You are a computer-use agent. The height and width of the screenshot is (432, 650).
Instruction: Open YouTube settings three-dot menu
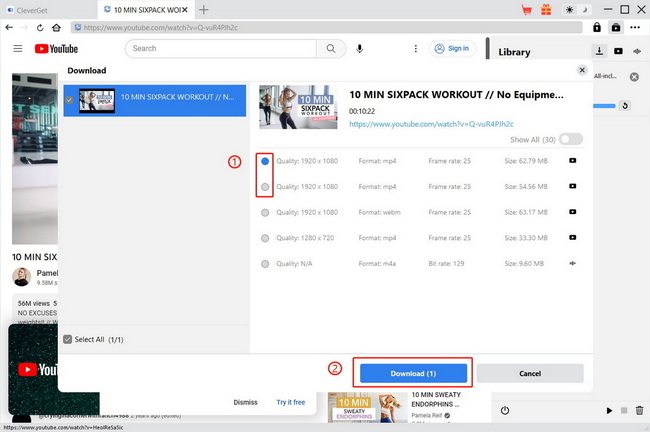416,48
